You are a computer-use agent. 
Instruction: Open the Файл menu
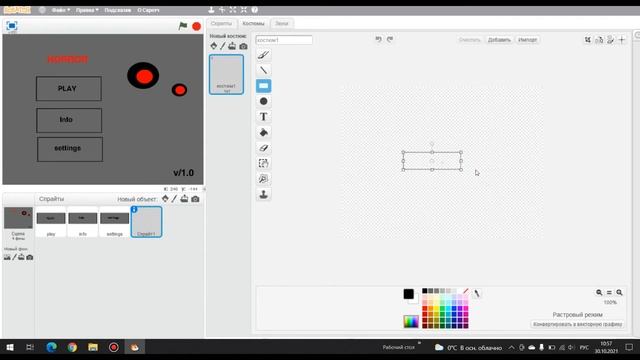click(60, 10)
